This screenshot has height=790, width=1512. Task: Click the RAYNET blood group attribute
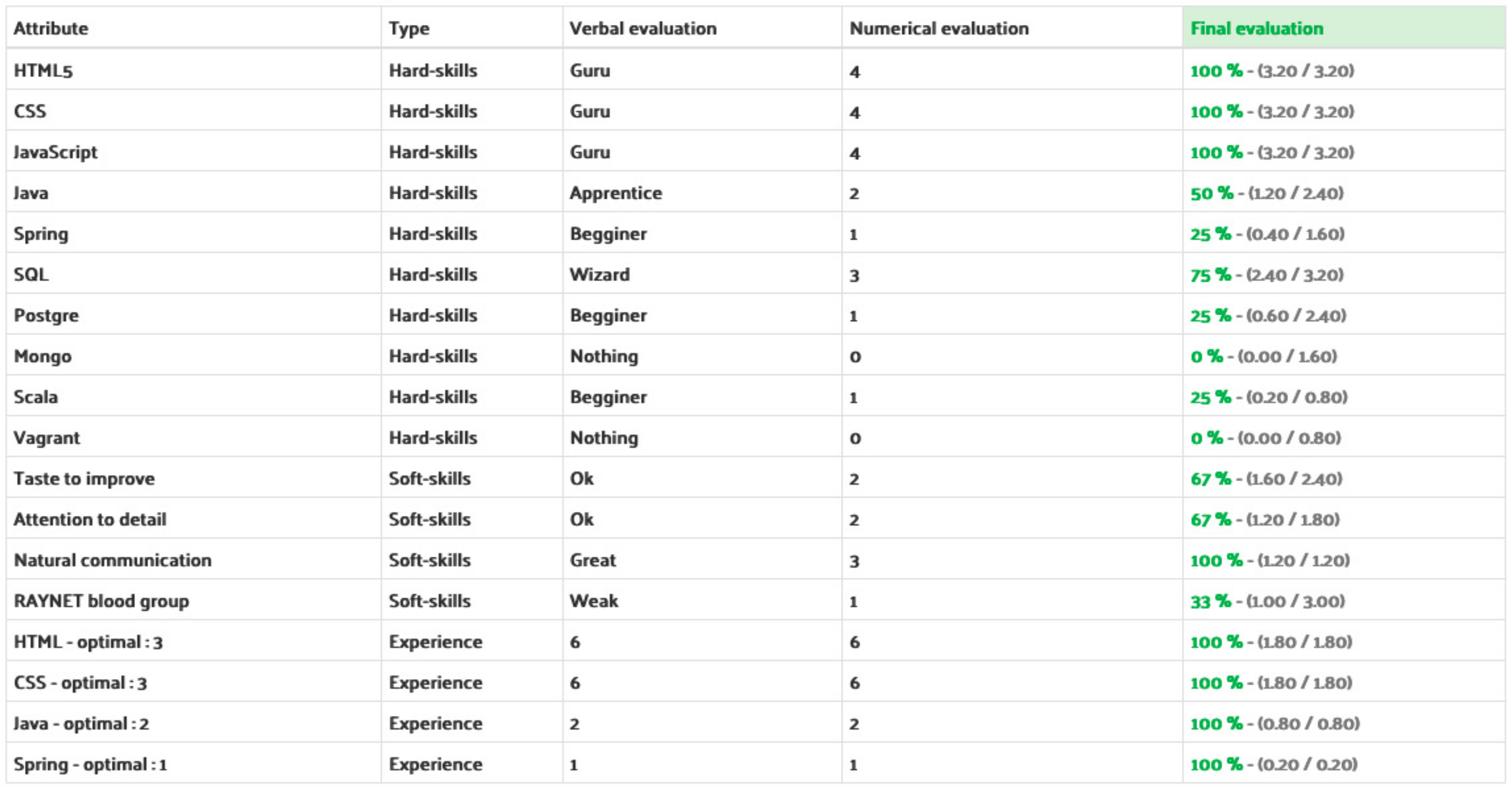[101, 601]
